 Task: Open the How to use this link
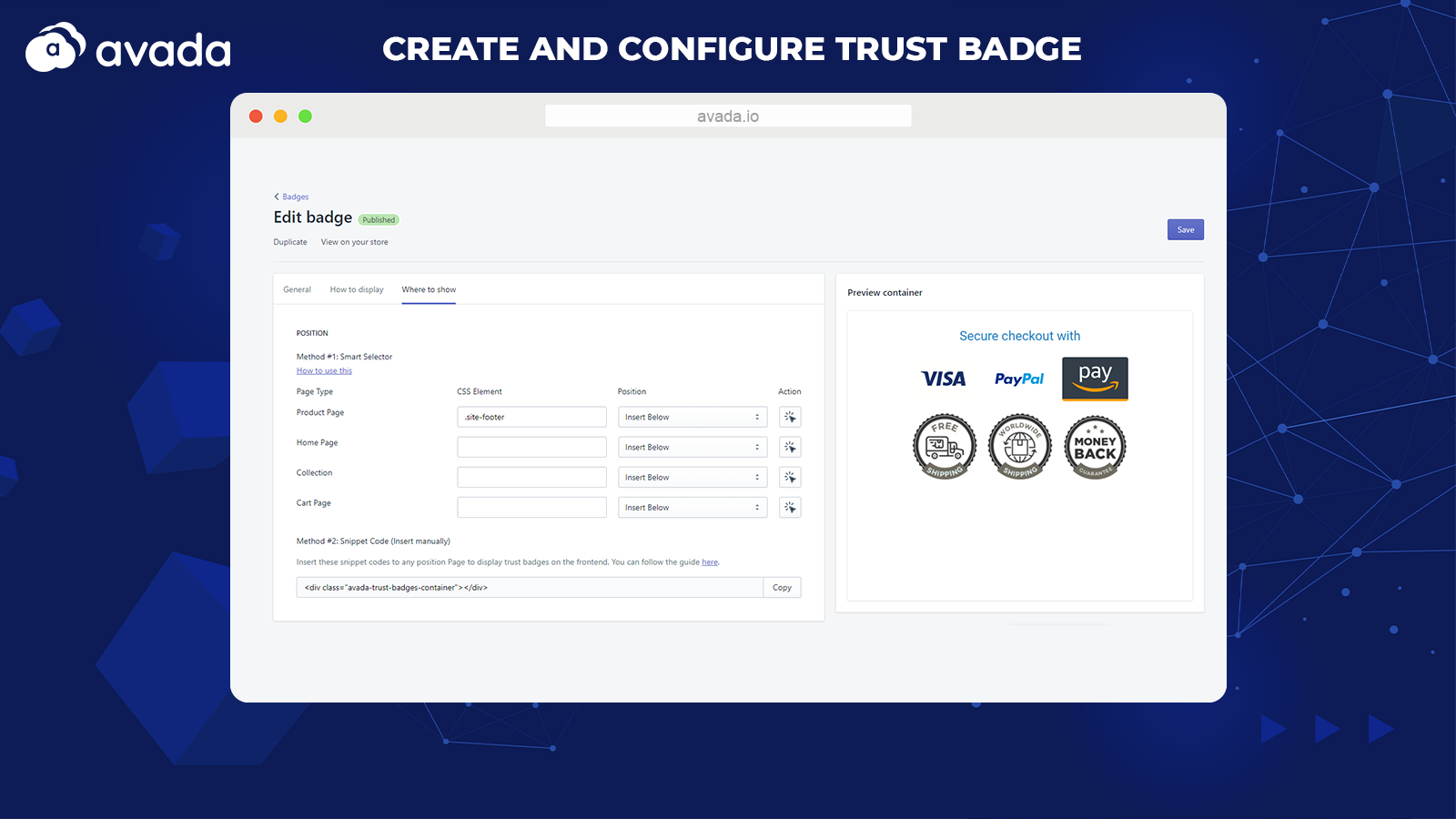point(324,370)
